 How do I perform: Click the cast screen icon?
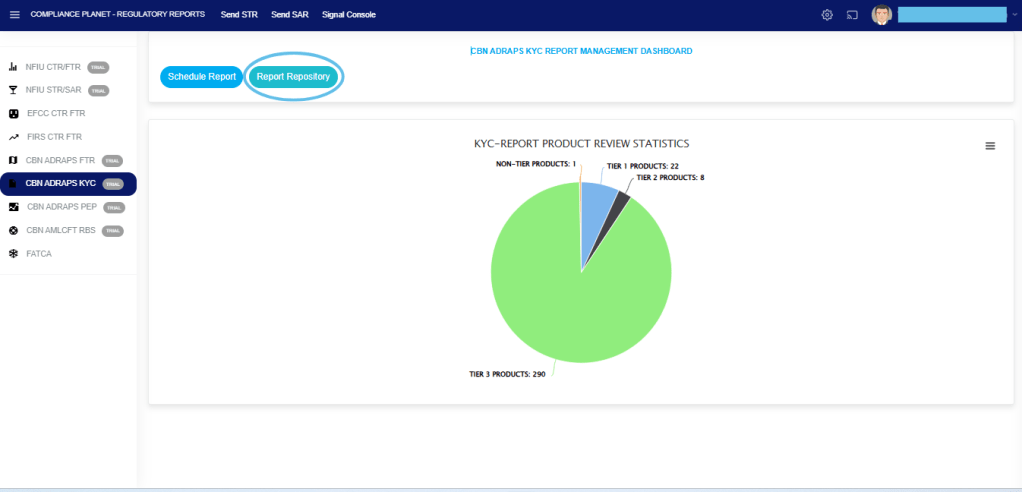pos(853,15)
